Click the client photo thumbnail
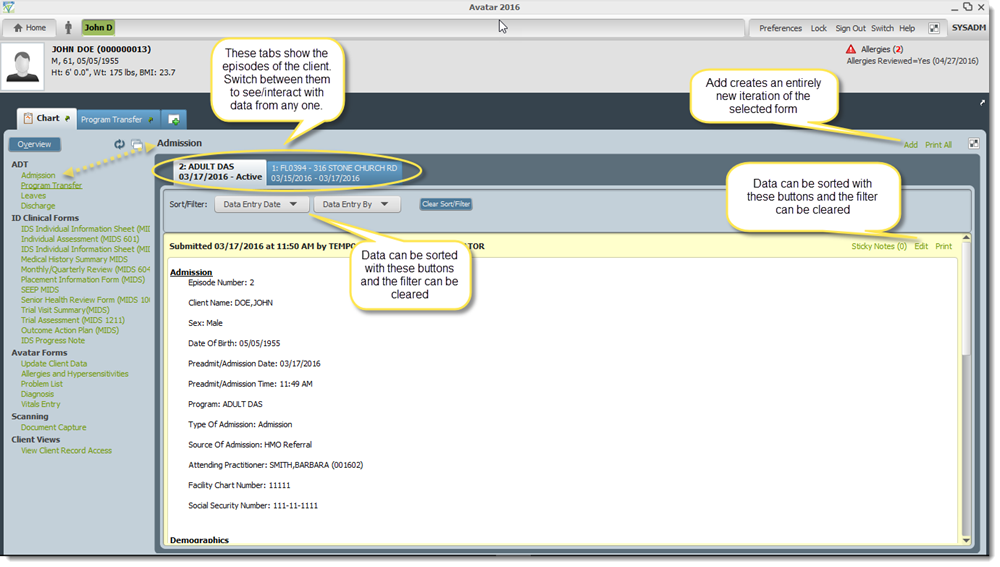This screenshot has height=567, width=1000. click(x=22, y=66)
